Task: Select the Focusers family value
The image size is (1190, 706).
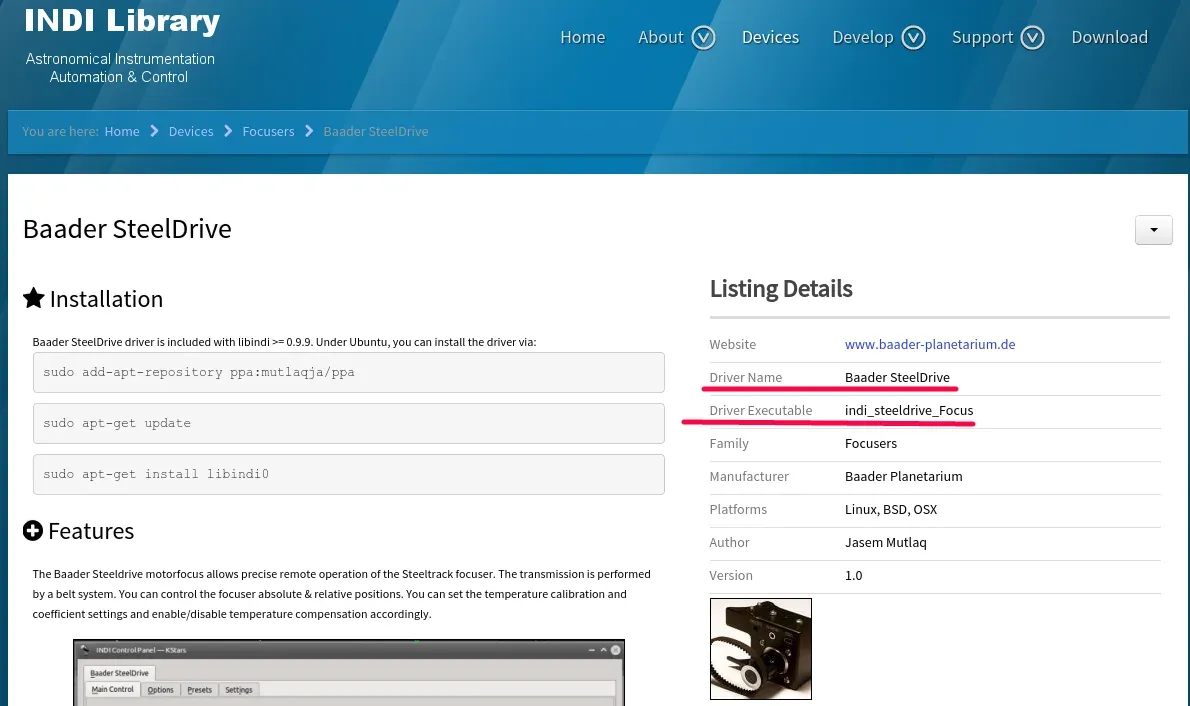Action: pyautogui.click(x=870, y=443)
